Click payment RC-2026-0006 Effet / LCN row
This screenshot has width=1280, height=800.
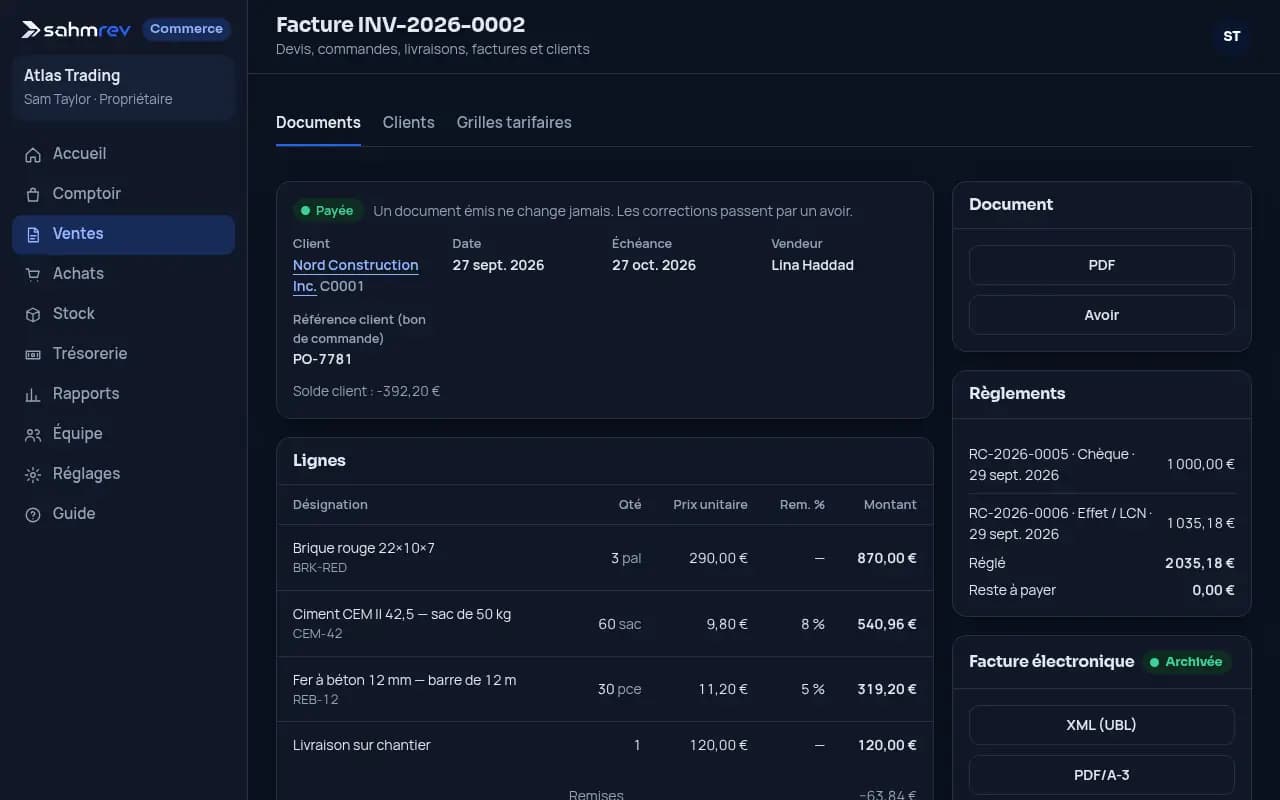[x=1102, y=523]
